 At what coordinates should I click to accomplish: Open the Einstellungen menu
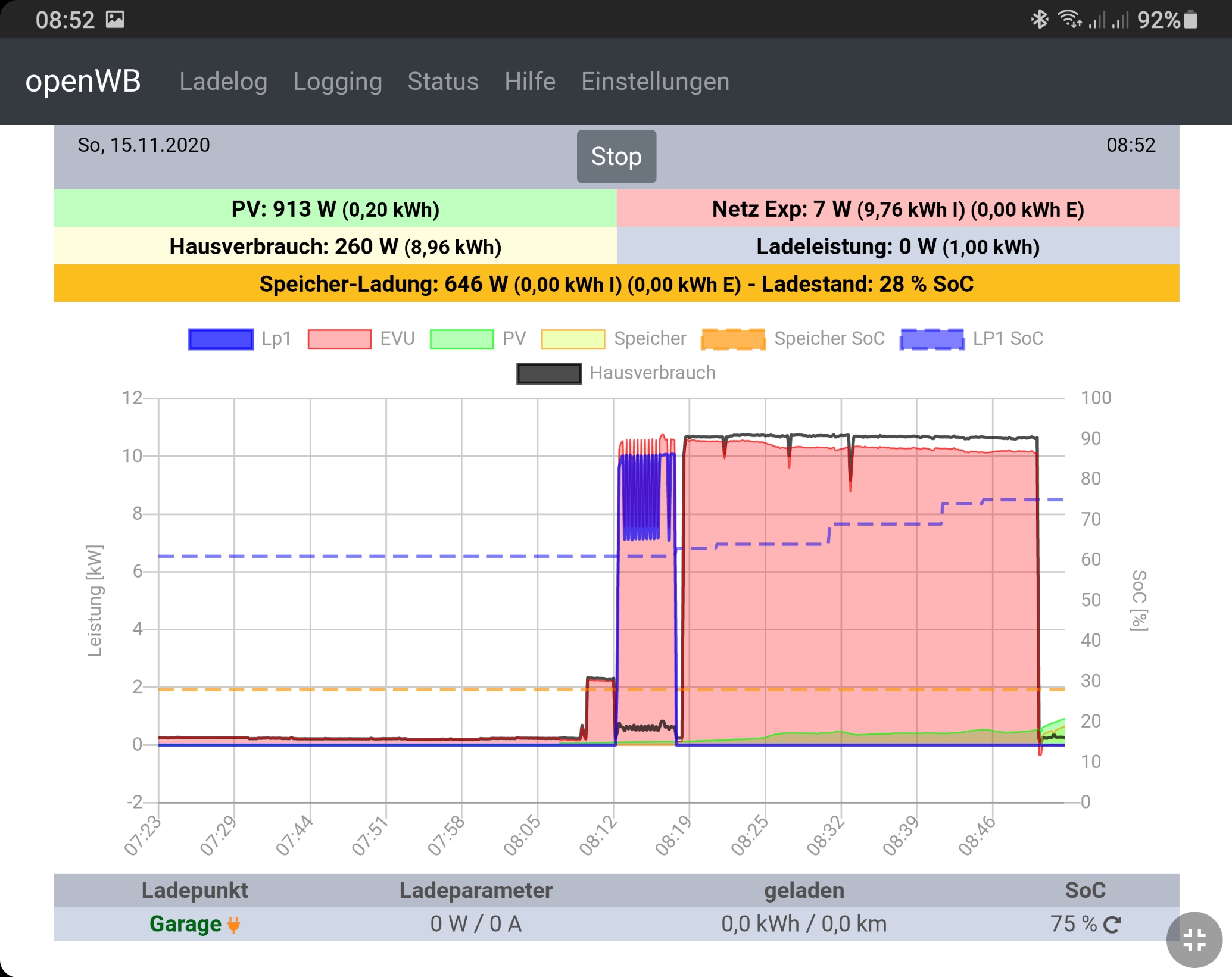655,82
